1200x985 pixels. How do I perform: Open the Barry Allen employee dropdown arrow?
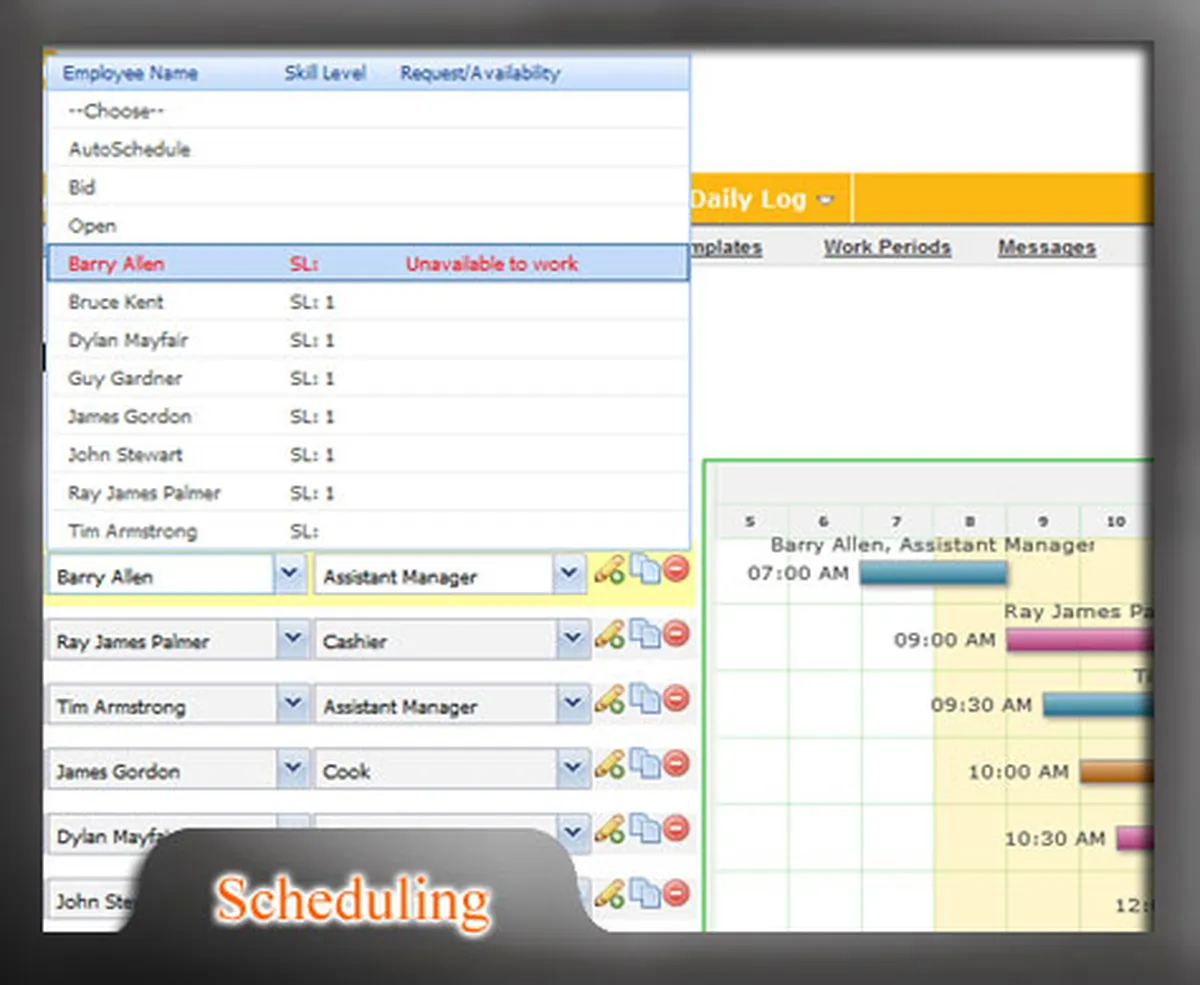click(x=290, y=574)
